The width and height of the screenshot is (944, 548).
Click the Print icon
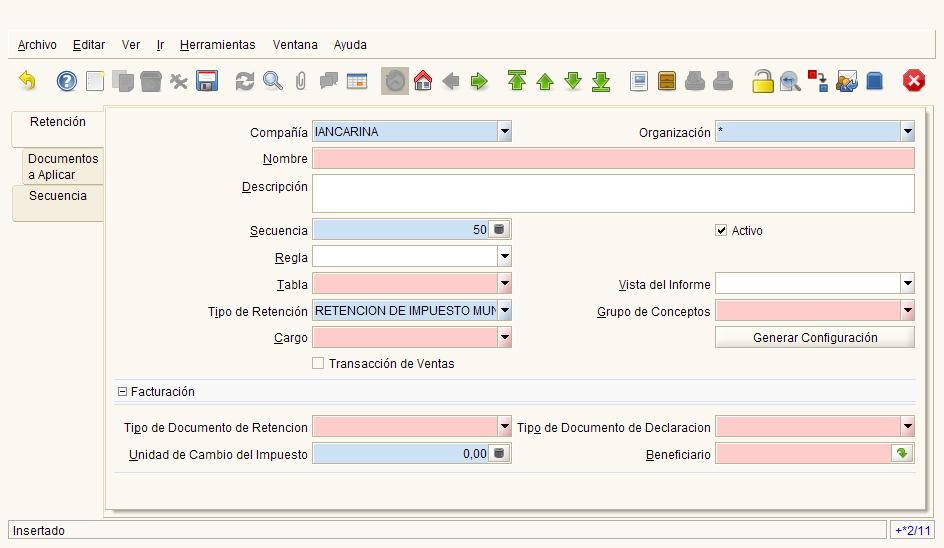(x=723, y=81)
